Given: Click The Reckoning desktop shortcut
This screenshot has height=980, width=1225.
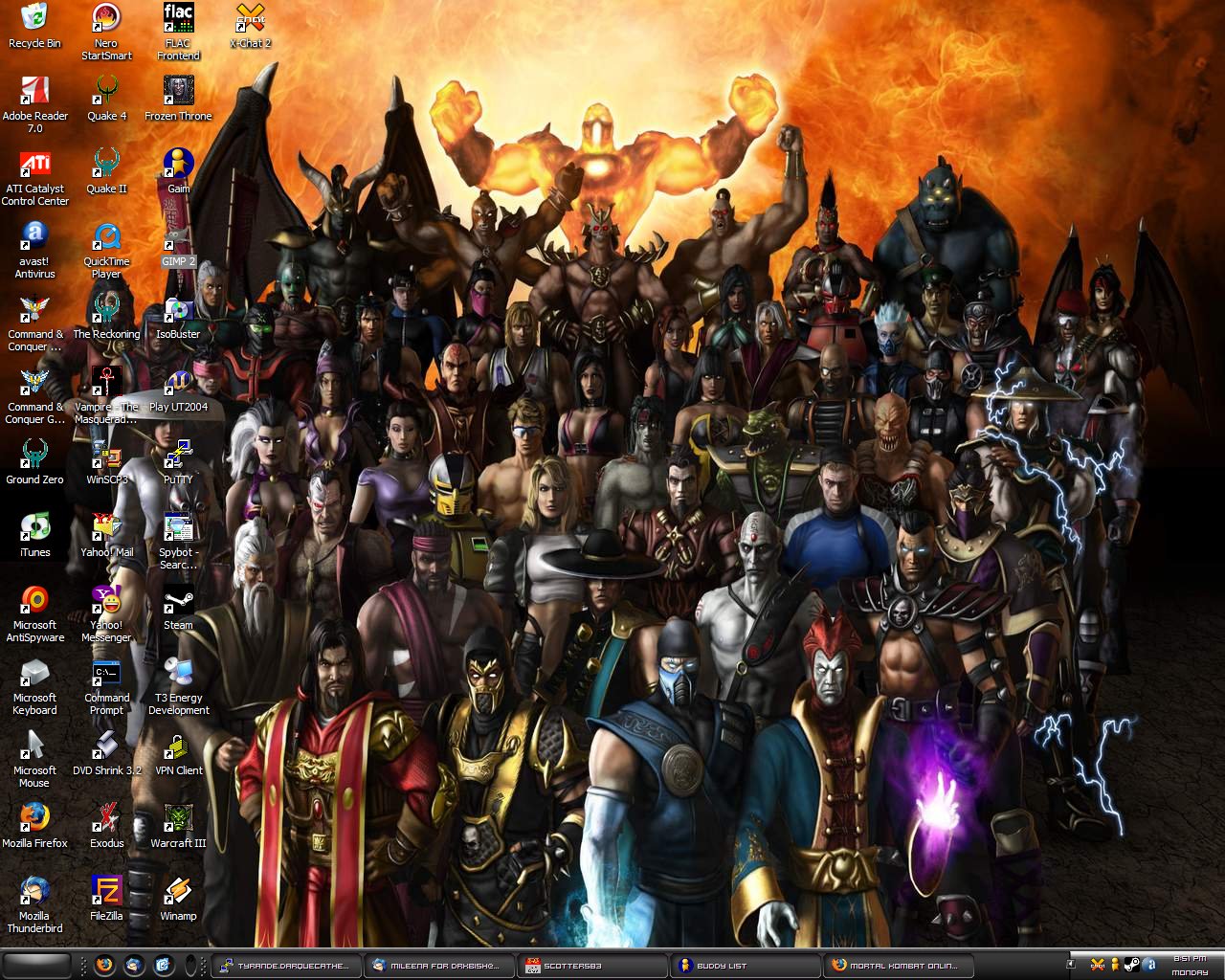Looking at the screenshot, I should (x=106, y=317).
